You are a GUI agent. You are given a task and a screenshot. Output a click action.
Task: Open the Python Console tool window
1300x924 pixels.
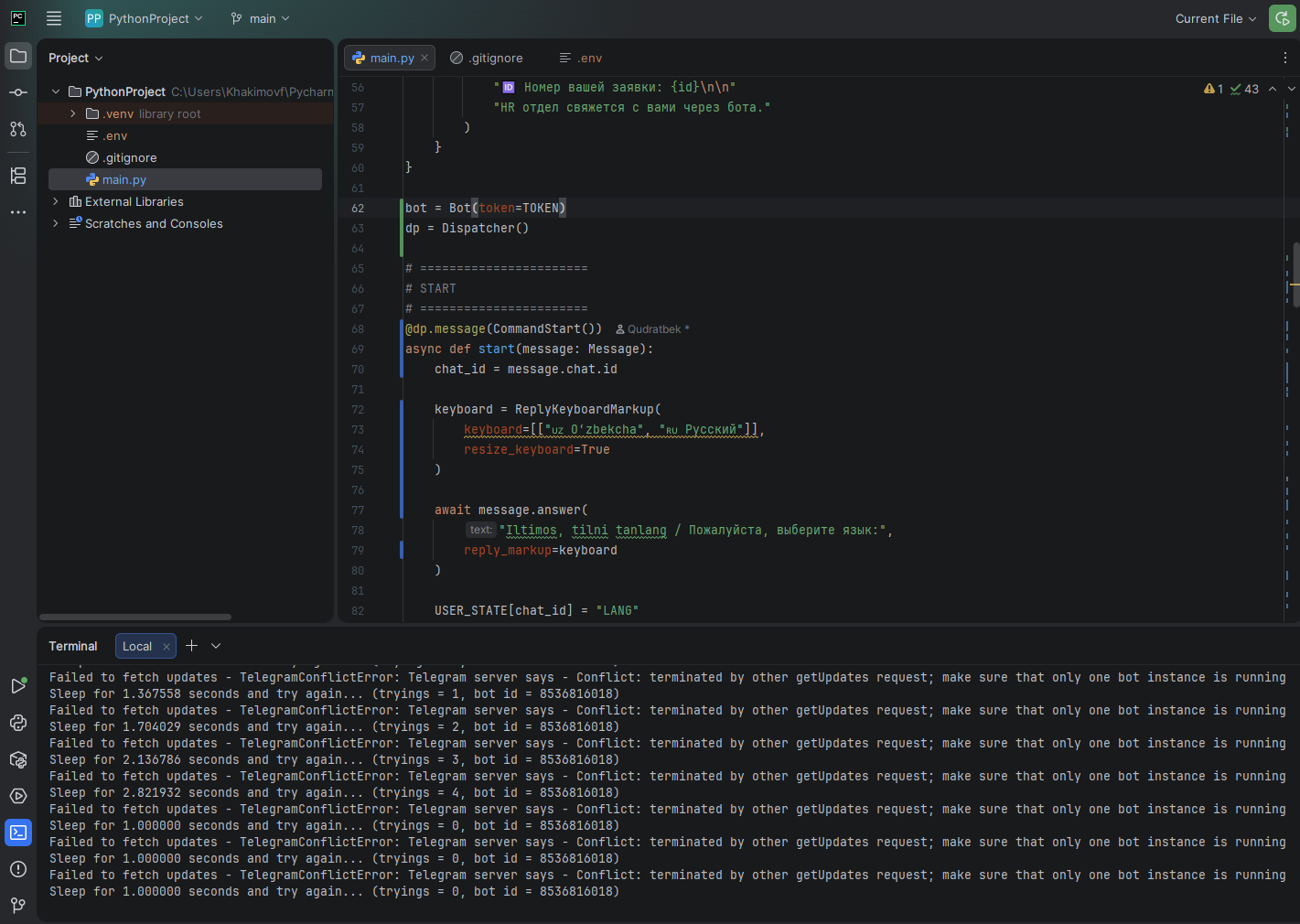[x=18, y=723]
